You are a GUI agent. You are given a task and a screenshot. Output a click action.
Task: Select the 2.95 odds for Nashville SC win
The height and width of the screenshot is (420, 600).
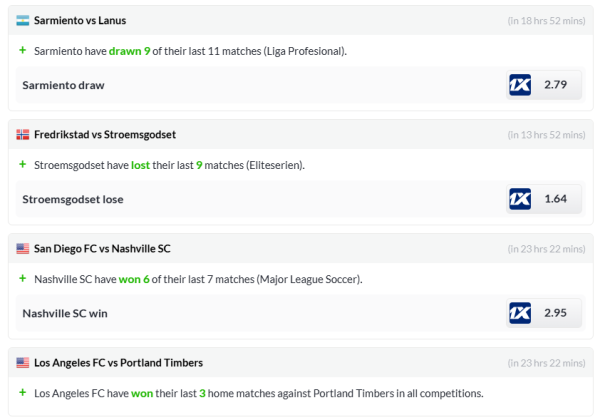[555, 313]
